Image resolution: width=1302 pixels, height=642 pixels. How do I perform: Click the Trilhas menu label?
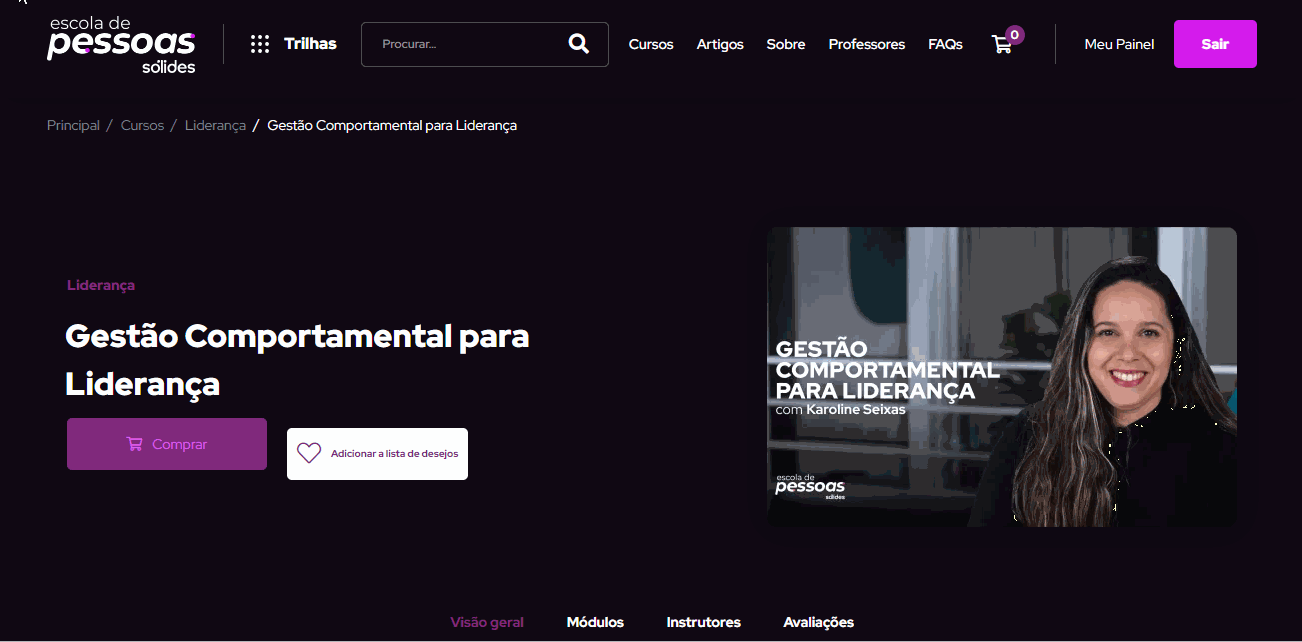[310, 44]
